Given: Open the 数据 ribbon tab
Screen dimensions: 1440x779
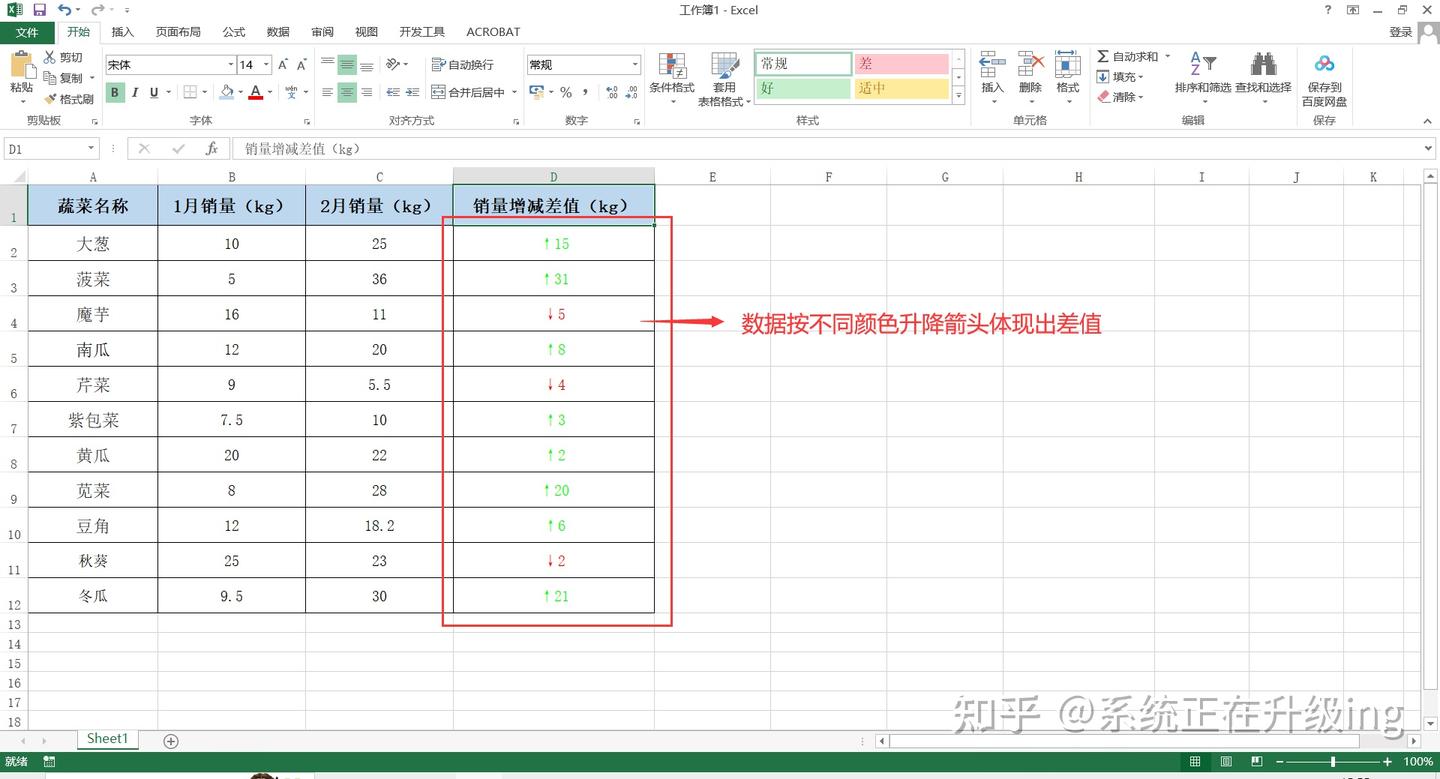Looking at the screenshot, I should coord(277,31).
